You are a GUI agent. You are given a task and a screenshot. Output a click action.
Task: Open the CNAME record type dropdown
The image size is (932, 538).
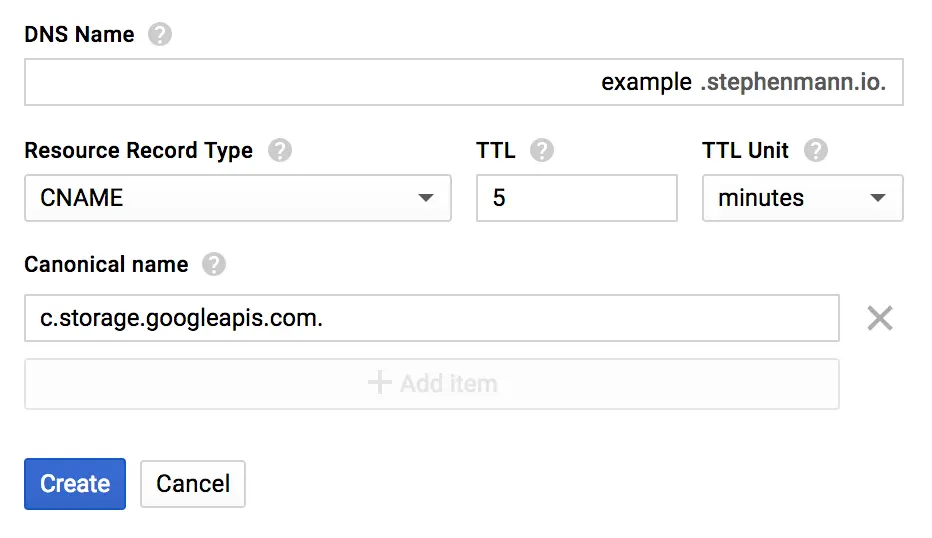tap(237, 198)
